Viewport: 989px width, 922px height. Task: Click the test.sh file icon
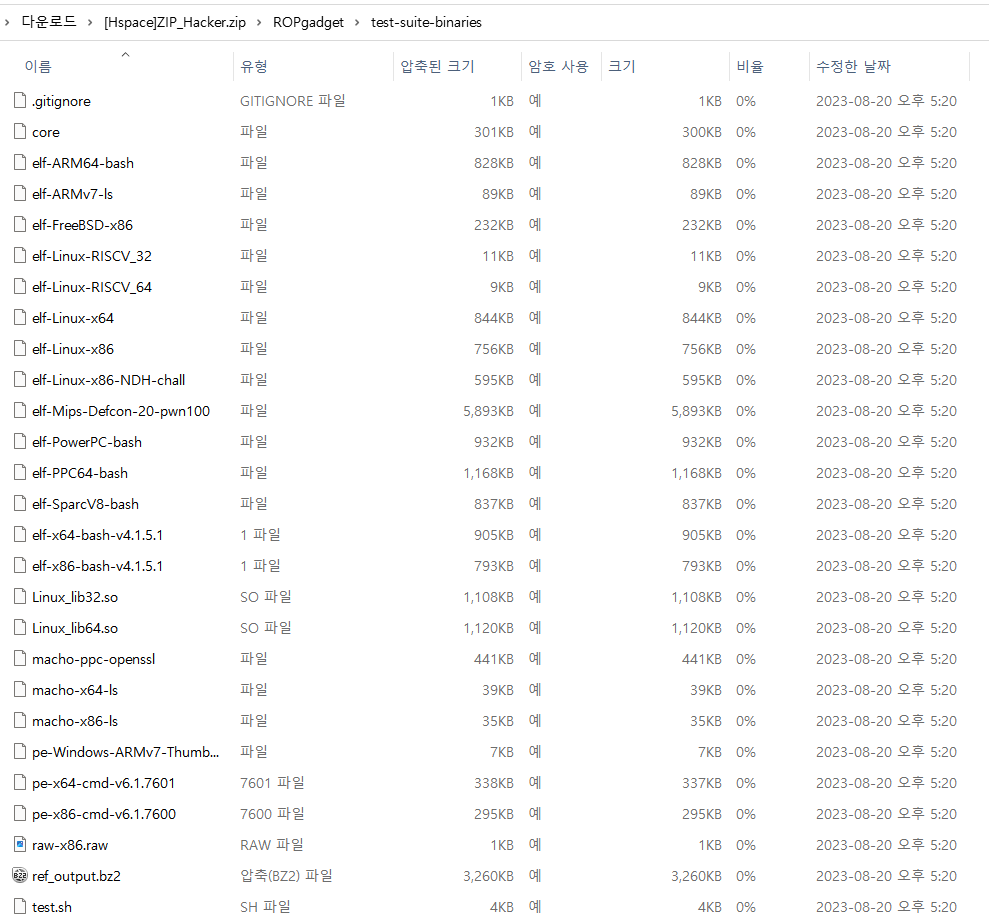point(20,906)
